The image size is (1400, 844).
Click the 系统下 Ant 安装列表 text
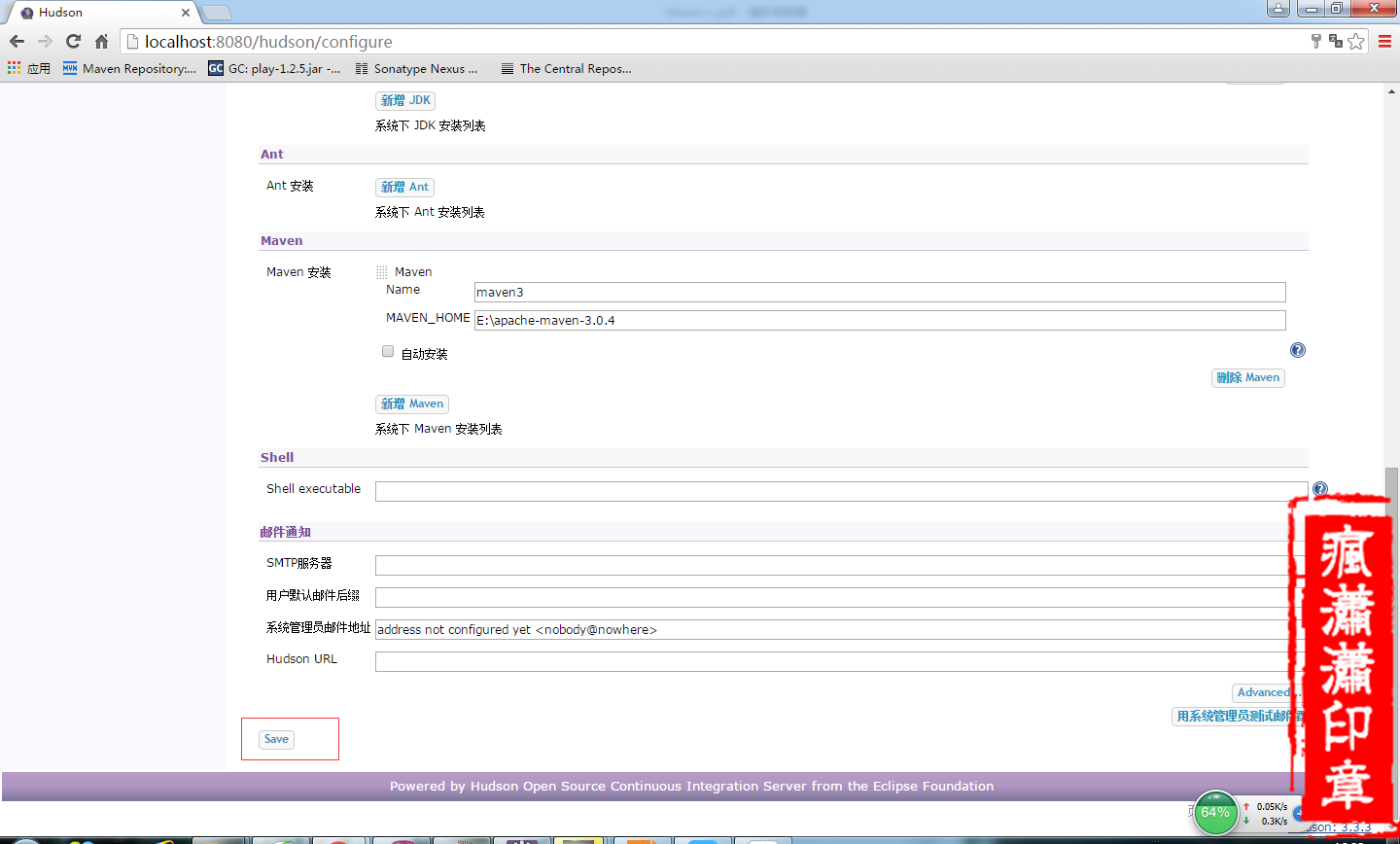point(430,213)
